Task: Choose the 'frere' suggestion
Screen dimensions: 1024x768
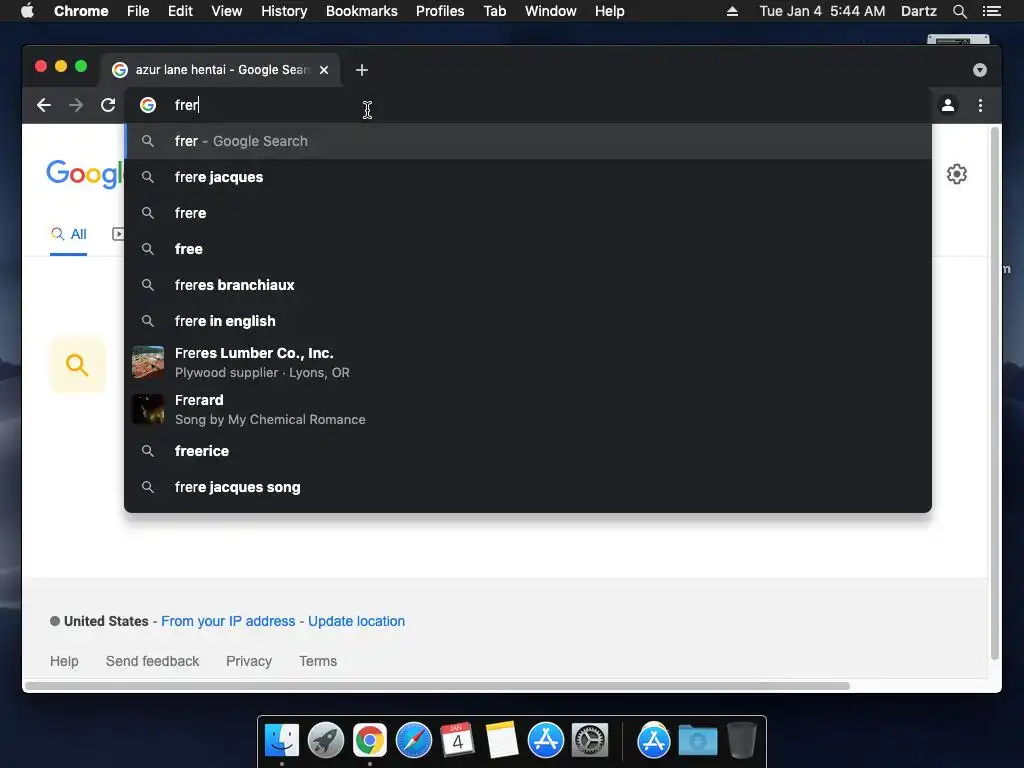Action: (x=528, y=213)
